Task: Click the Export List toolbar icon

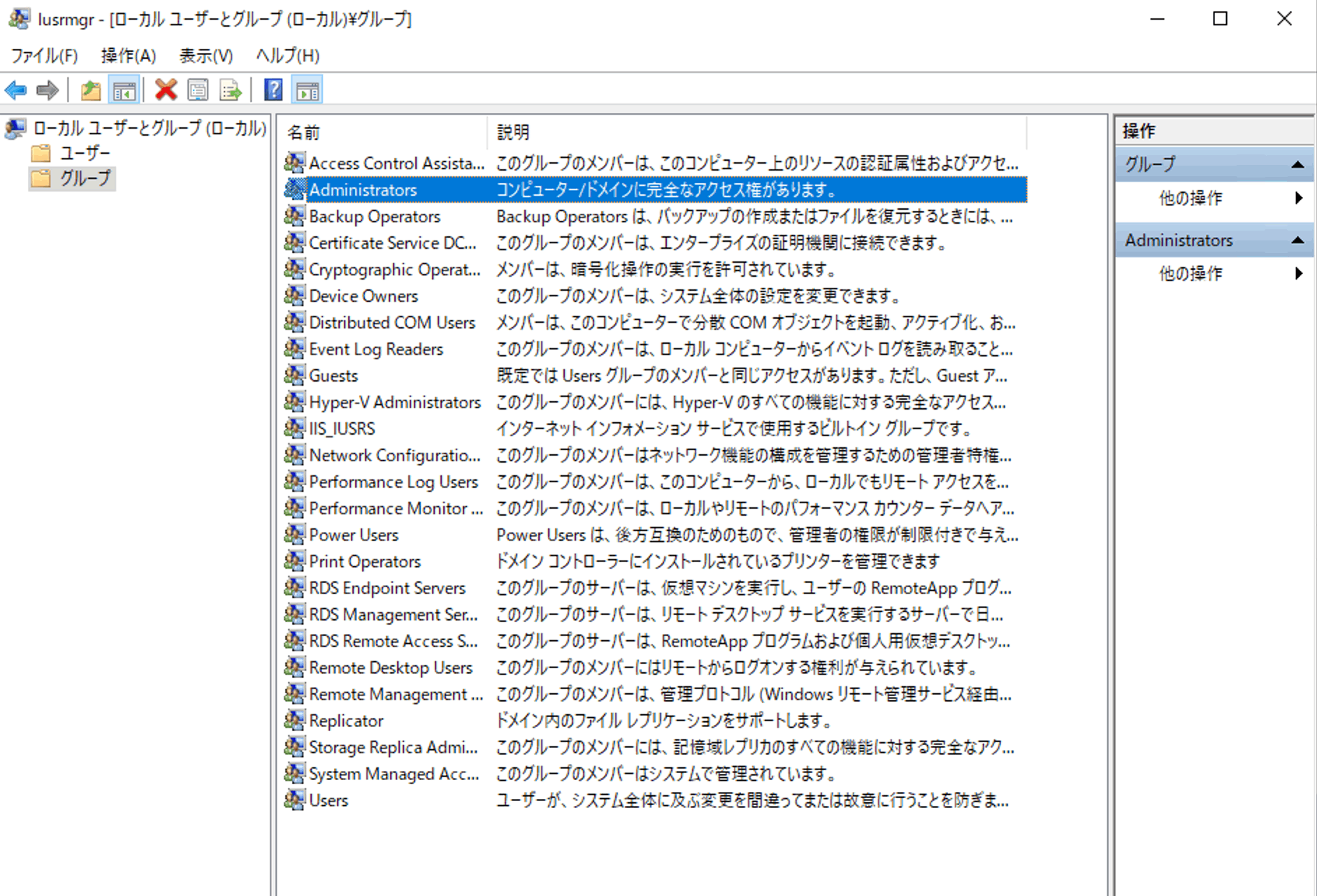Action: (x=231, y=90)
